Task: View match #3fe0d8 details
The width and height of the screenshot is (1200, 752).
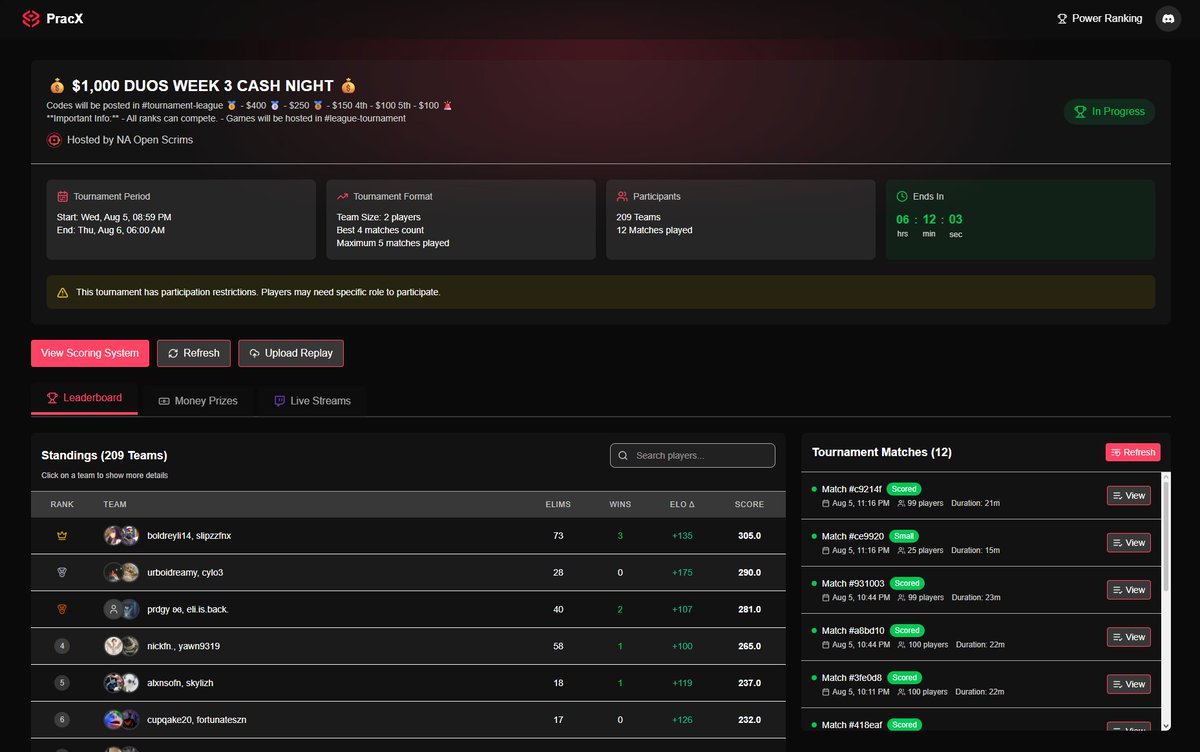Action: [1129, 684]
